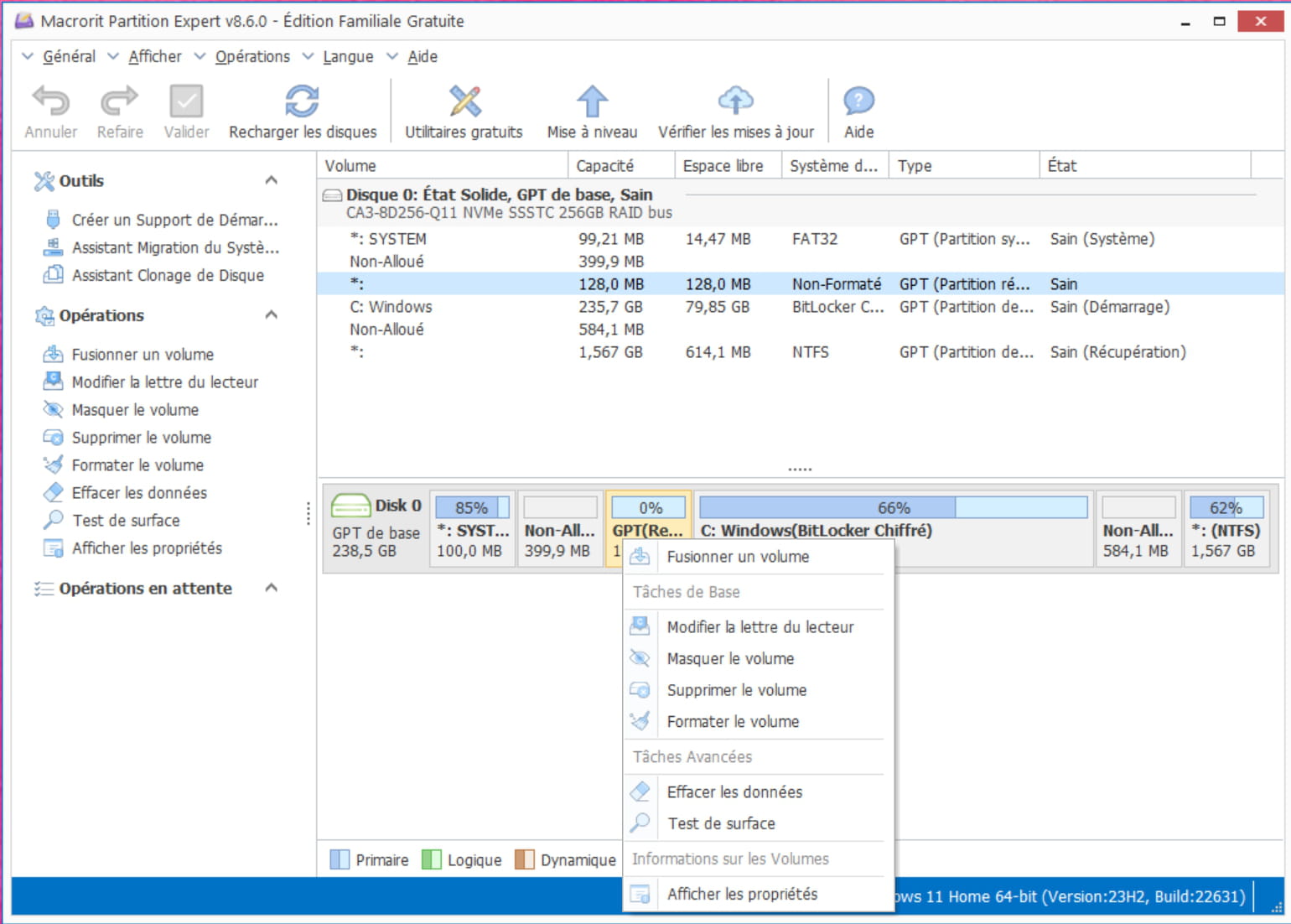Click the Logique legend color swatch
Viewport: 1291px width, 924px height.
click(432, 859)
